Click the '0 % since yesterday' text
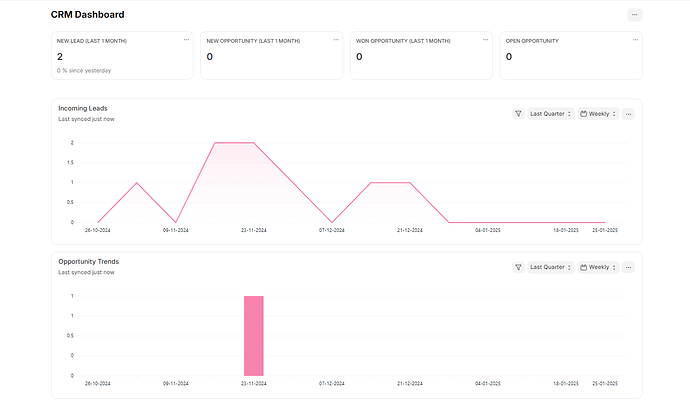Screen dimensions: 690x404 [84, 70]
